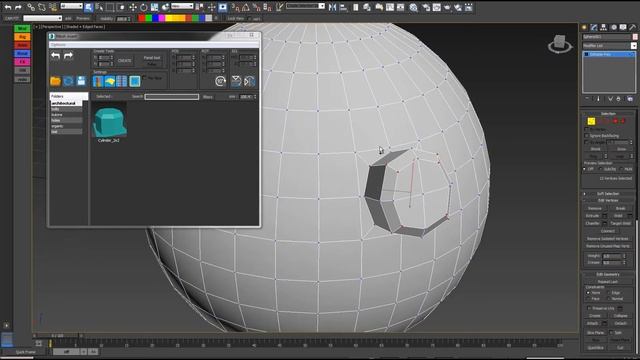Image resolution: width=640 pixels, height=360 pixels.
Task: Click the red color swatch
Action: [142, 18]
